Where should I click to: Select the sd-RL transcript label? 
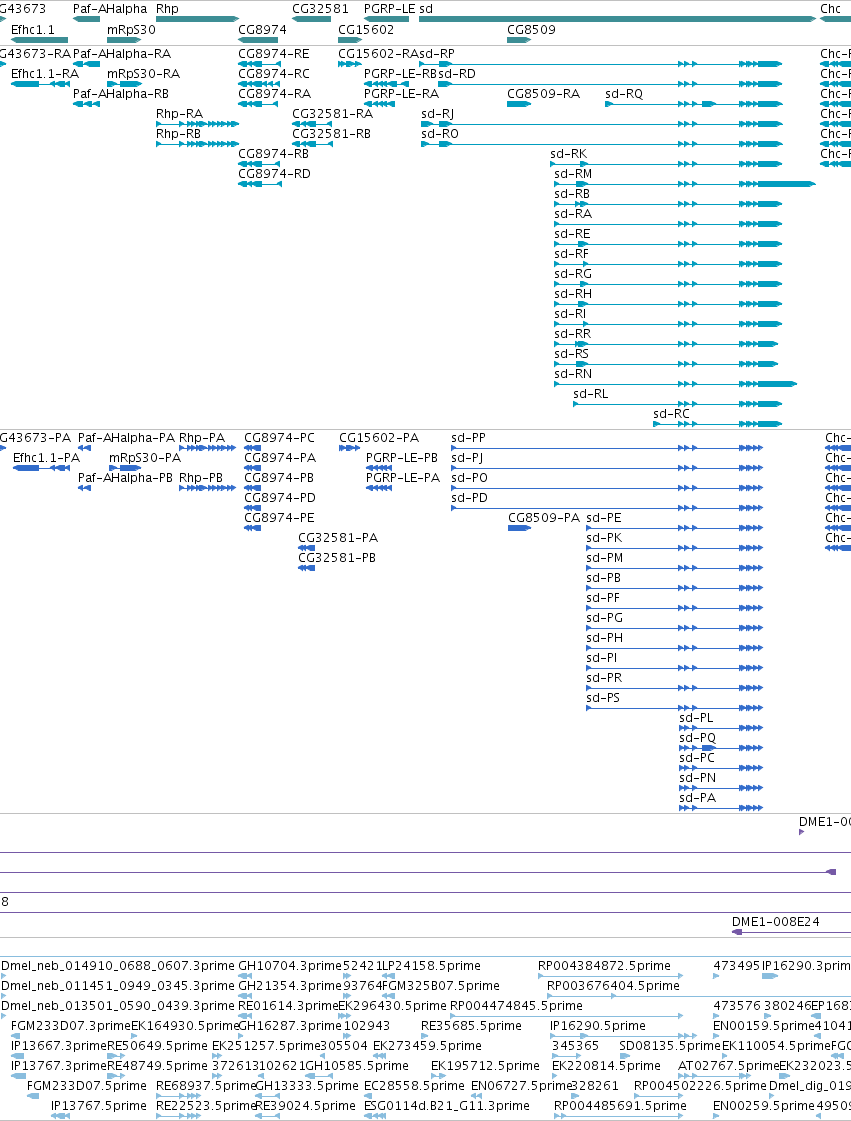[x=591, y=394]
